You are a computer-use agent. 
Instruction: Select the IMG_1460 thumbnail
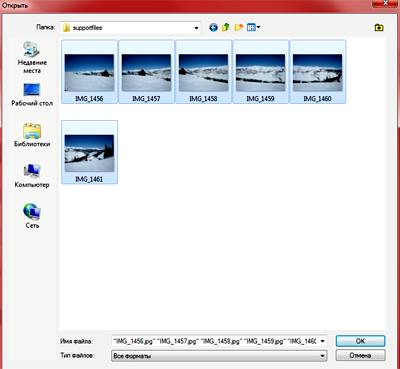(x=317, y=72)
